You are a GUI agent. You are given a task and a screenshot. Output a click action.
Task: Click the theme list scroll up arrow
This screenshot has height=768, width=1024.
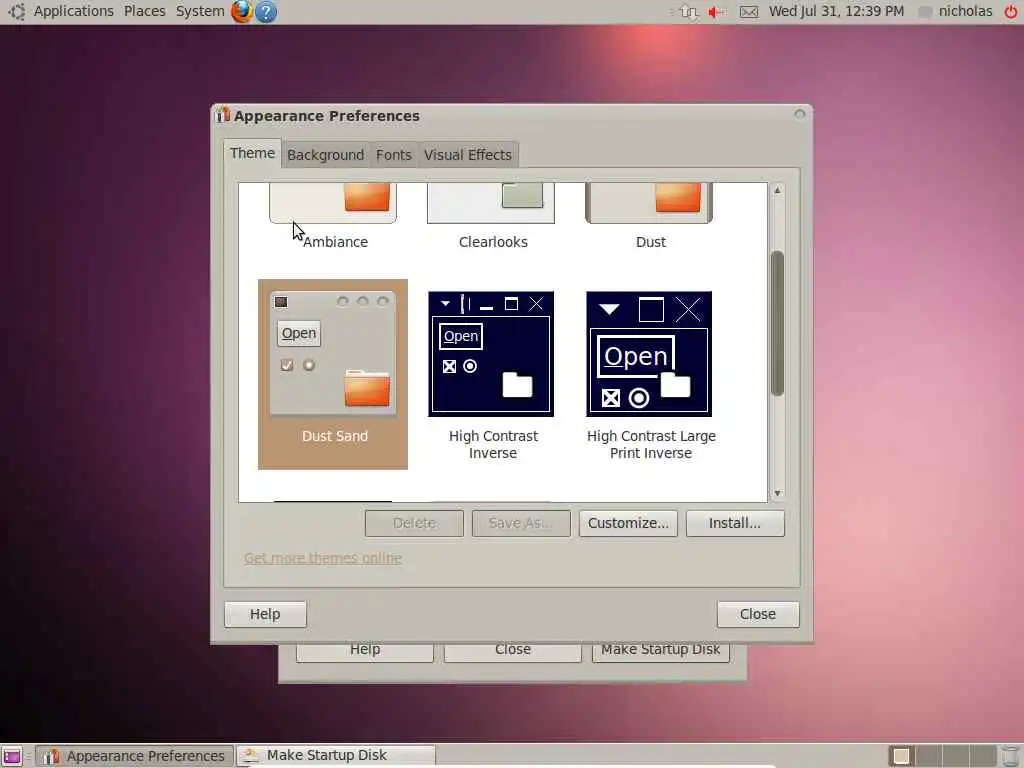777,191
